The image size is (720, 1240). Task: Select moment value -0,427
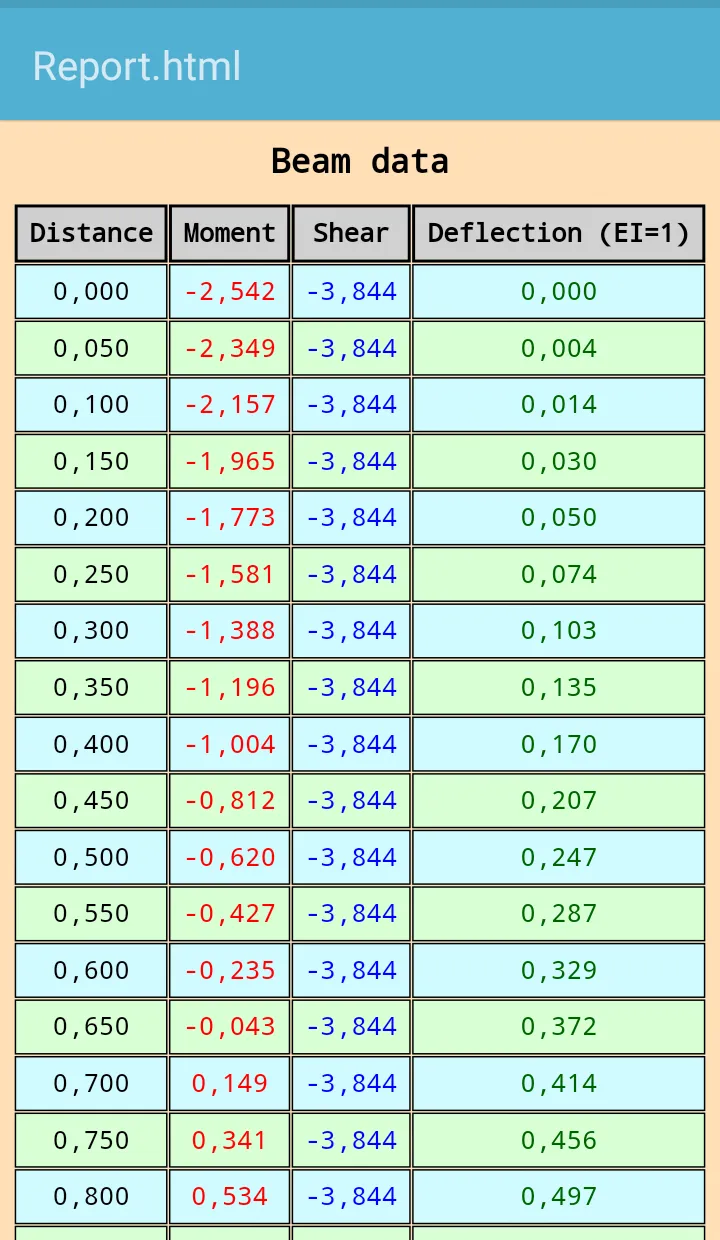pos(229,914)
